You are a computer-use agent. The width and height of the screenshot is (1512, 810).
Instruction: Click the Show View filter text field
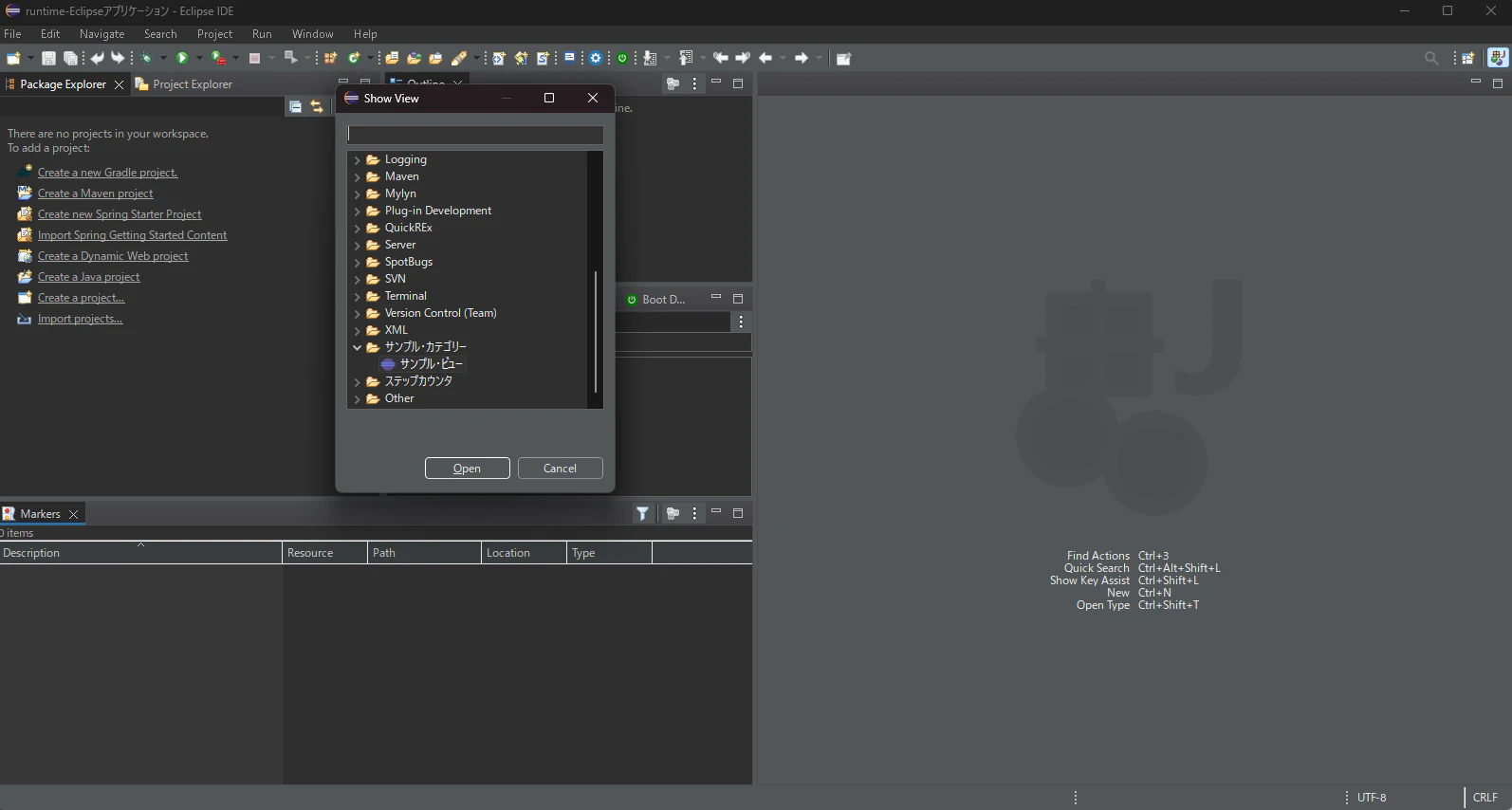point(475,135)
